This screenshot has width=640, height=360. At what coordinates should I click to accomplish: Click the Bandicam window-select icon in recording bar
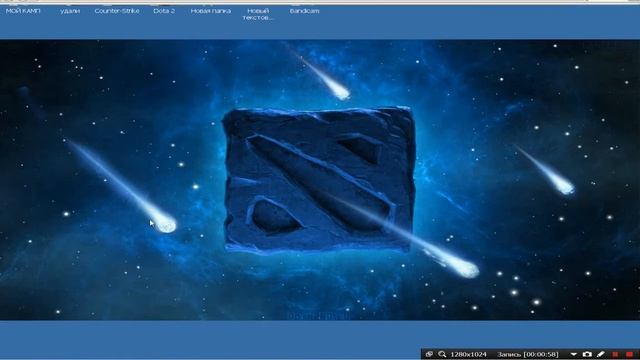click(429, 354)
